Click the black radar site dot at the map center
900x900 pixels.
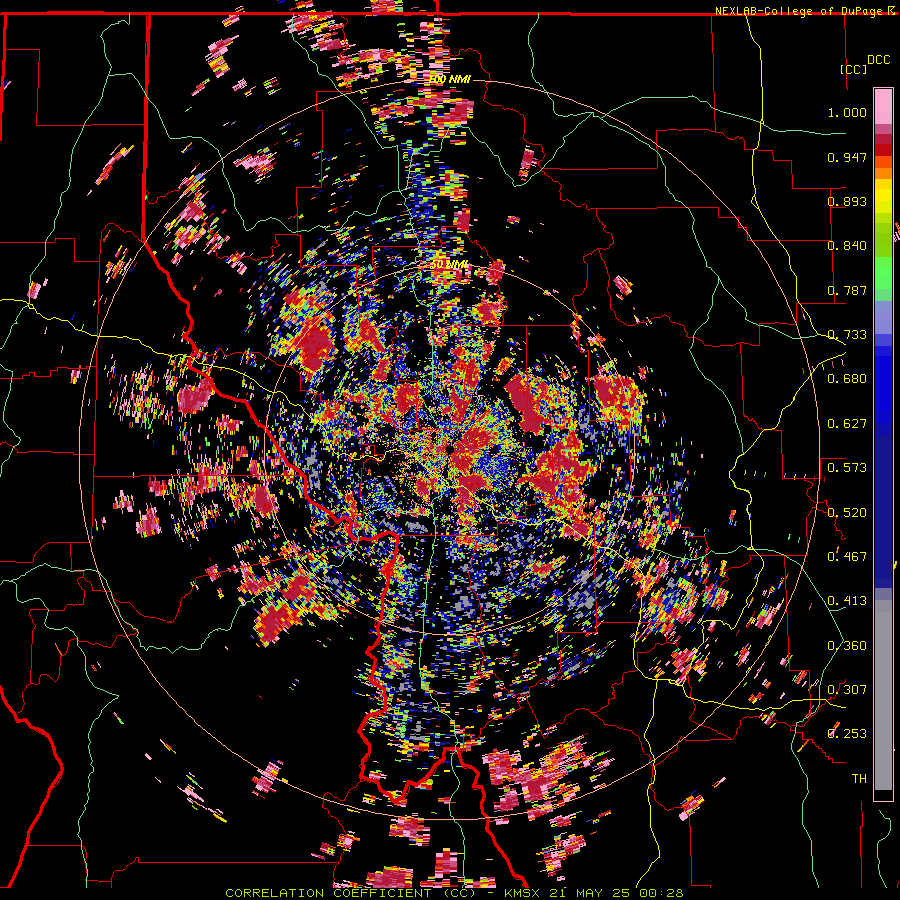450,449
